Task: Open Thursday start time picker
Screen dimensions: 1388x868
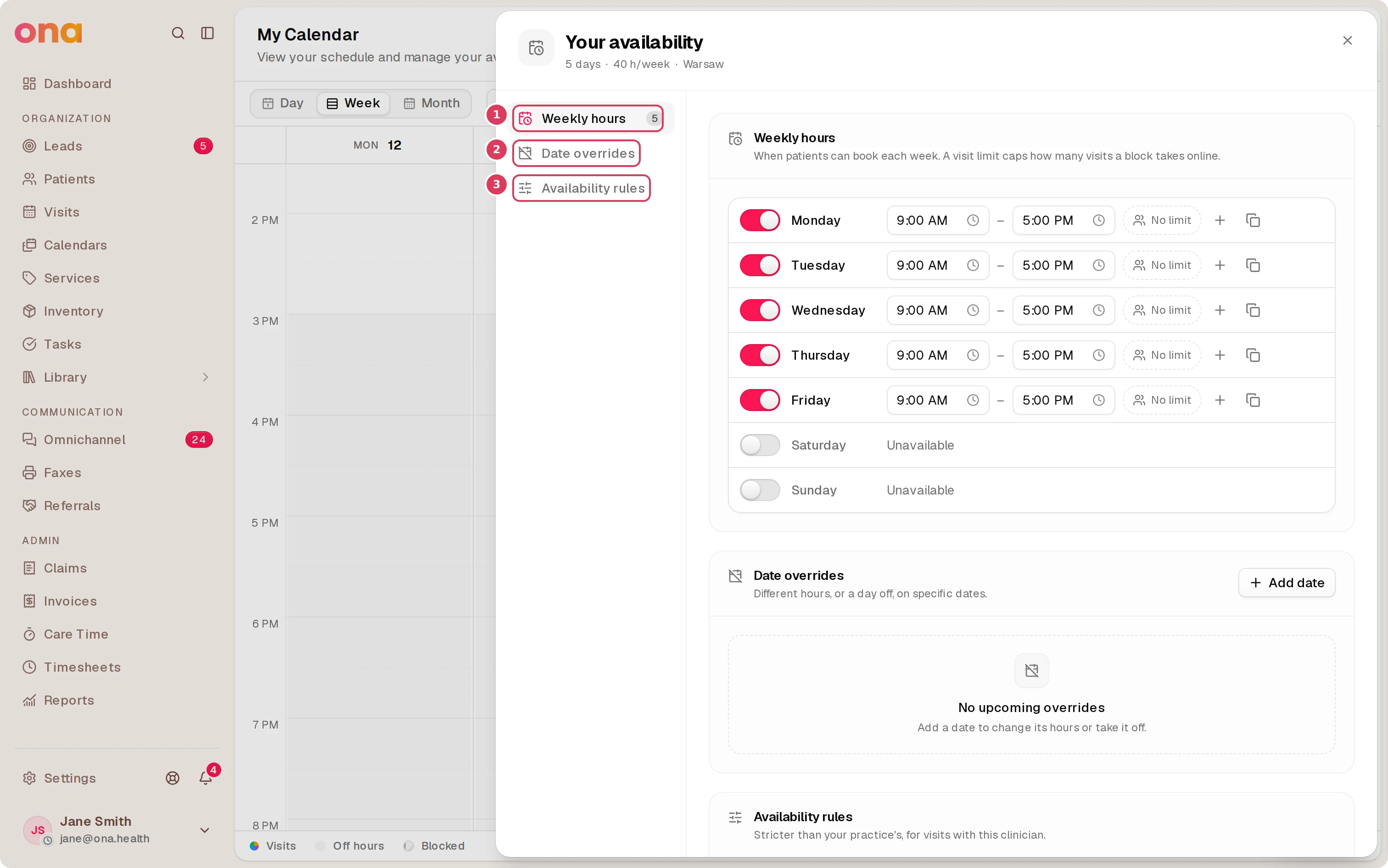Action: 937,356
